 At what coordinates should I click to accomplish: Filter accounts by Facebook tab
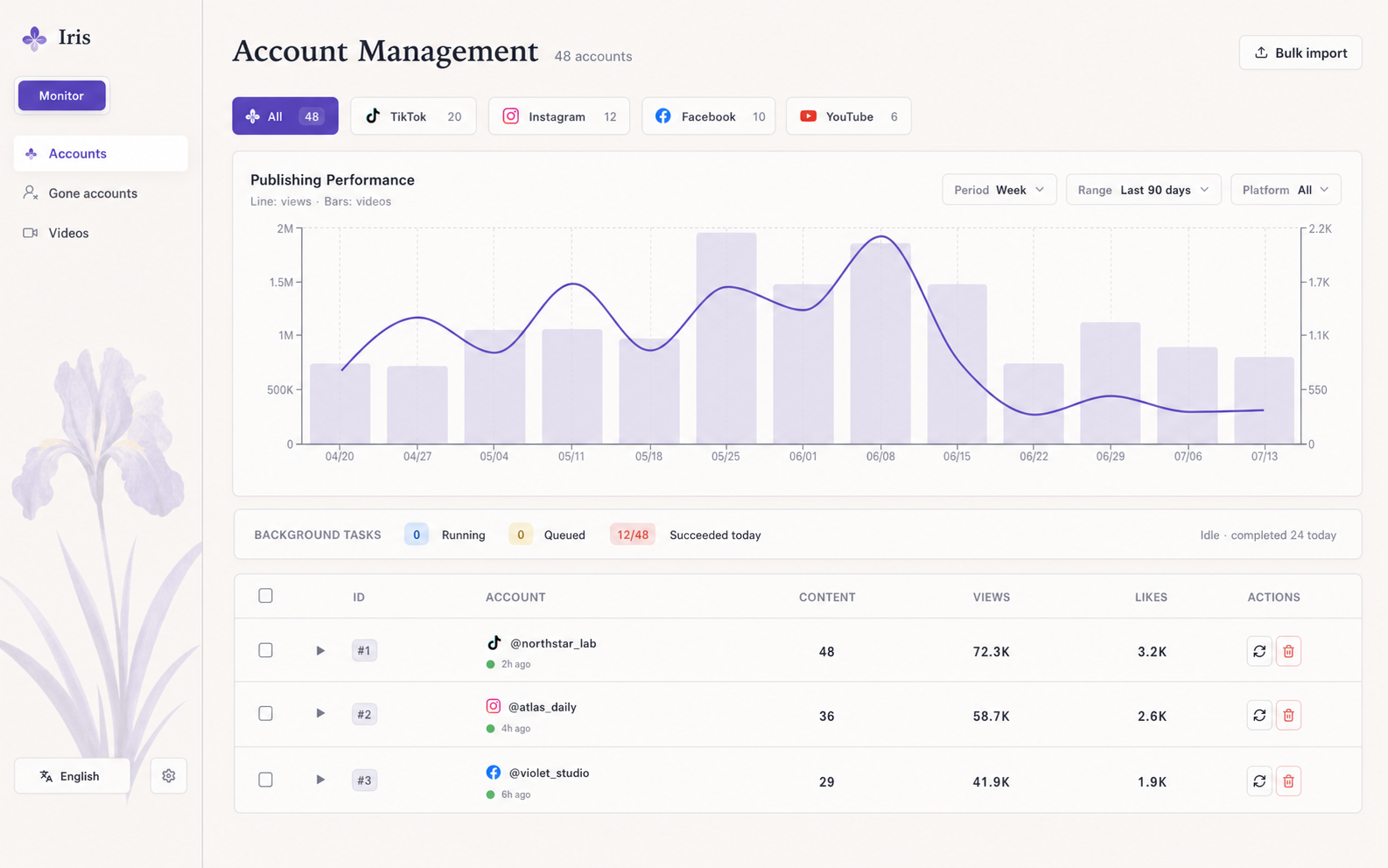coord(709,116)
